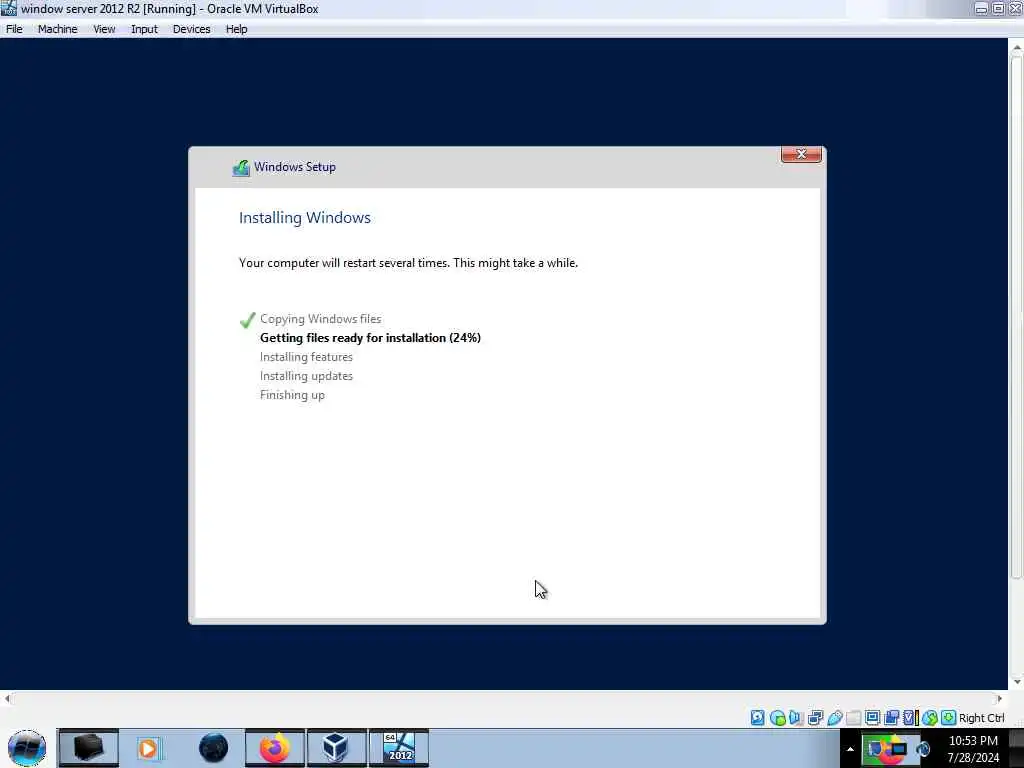Minimize the VirtualBox VM window
The height and width of the screenshot is (768, 1024).
[x=981, y=8]
